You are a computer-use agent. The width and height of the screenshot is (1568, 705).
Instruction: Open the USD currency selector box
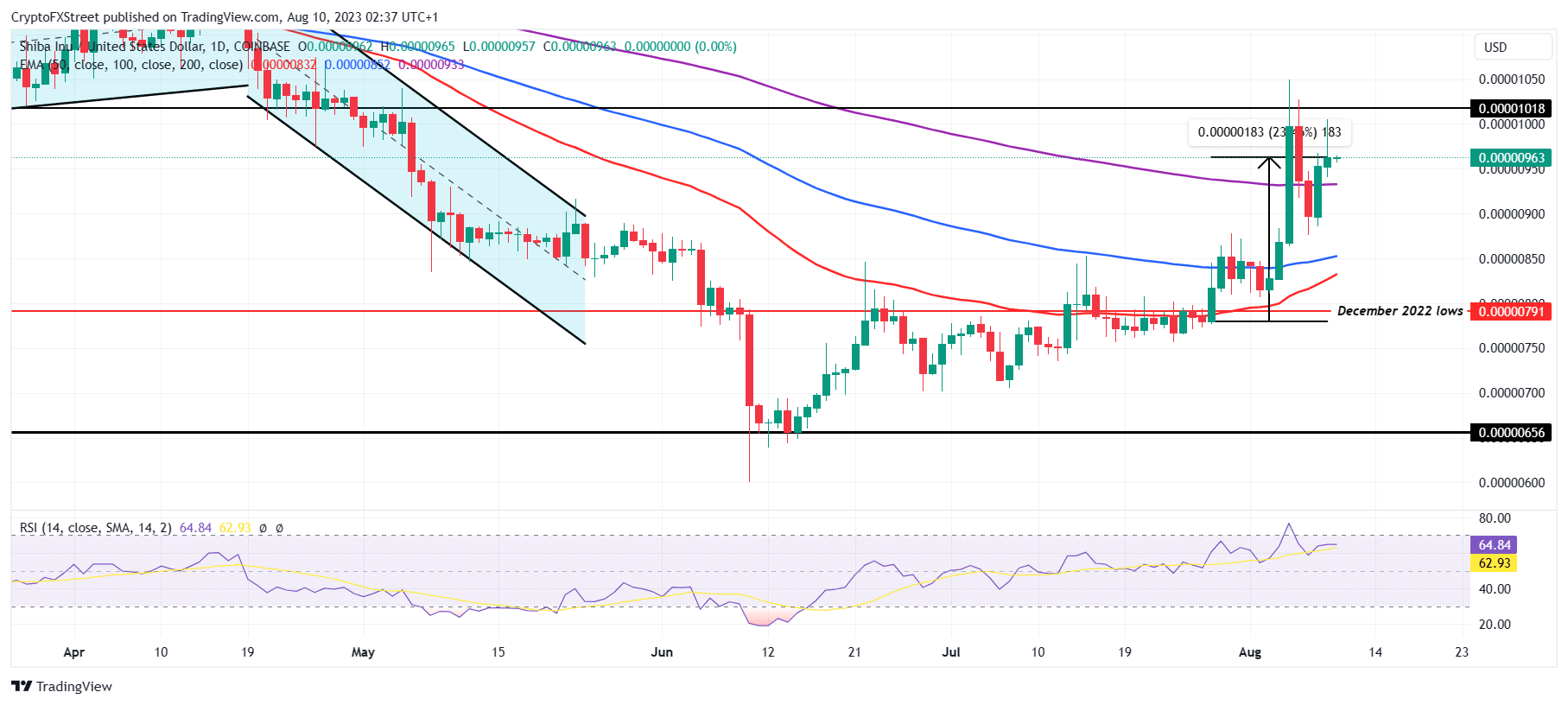pyautogui.click(x=1512, y=48)
